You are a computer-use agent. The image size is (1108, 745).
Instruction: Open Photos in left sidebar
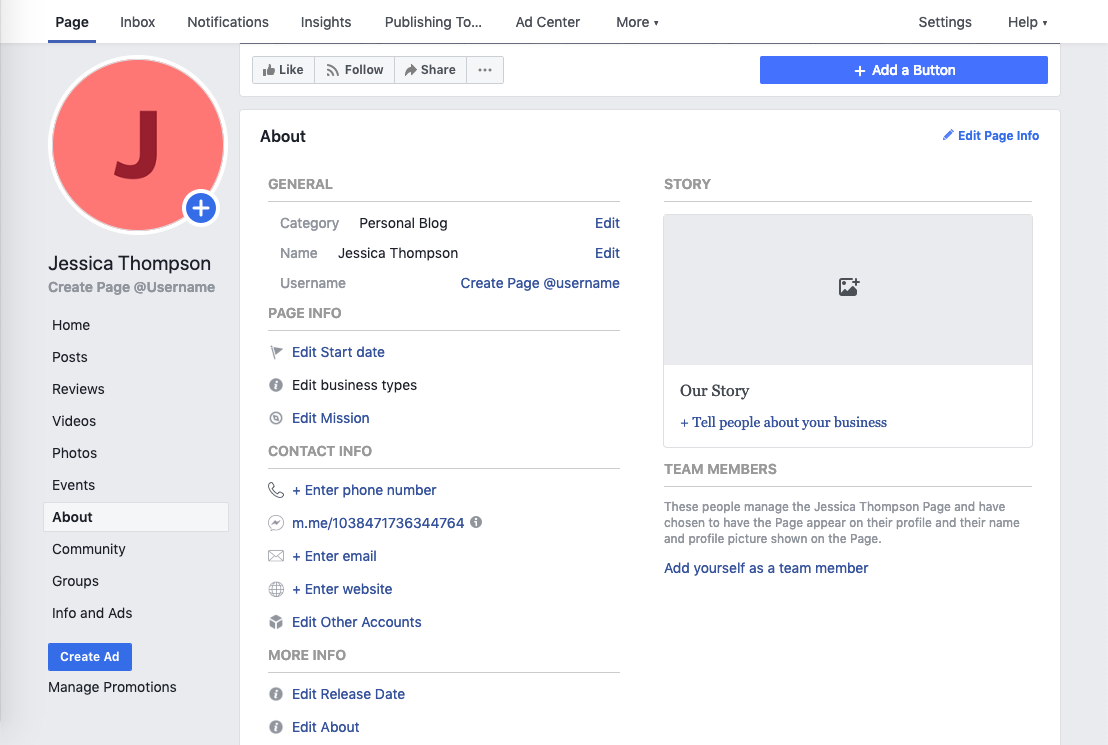[x=74, y=453]
